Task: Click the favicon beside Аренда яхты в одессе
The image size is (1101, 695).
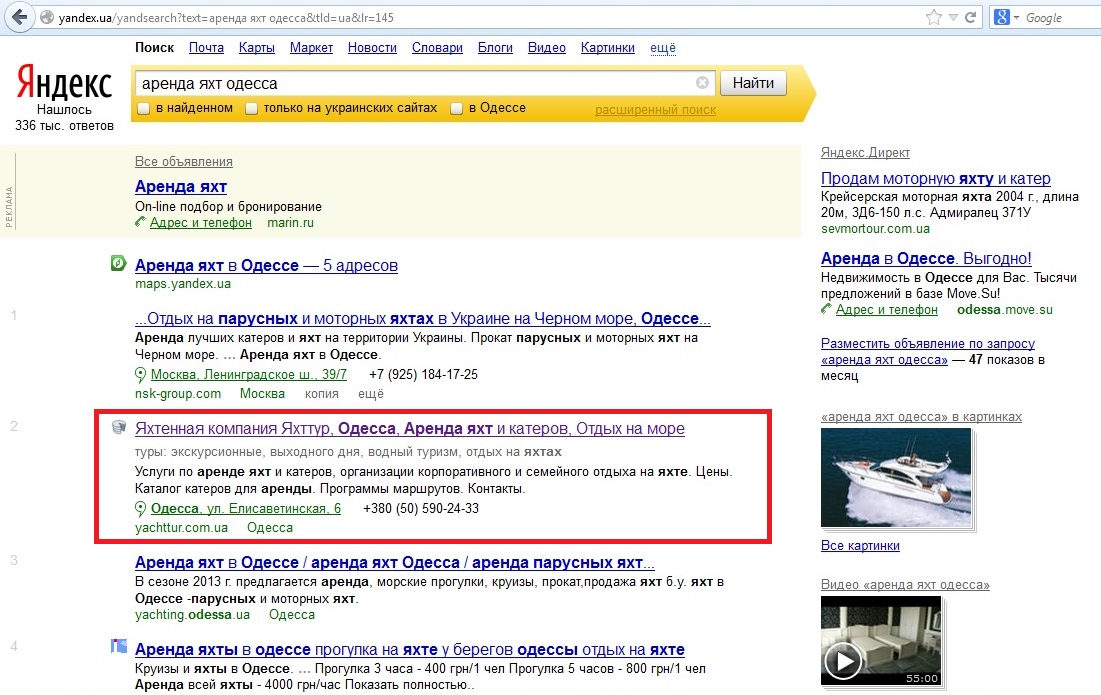Action: 119,646
